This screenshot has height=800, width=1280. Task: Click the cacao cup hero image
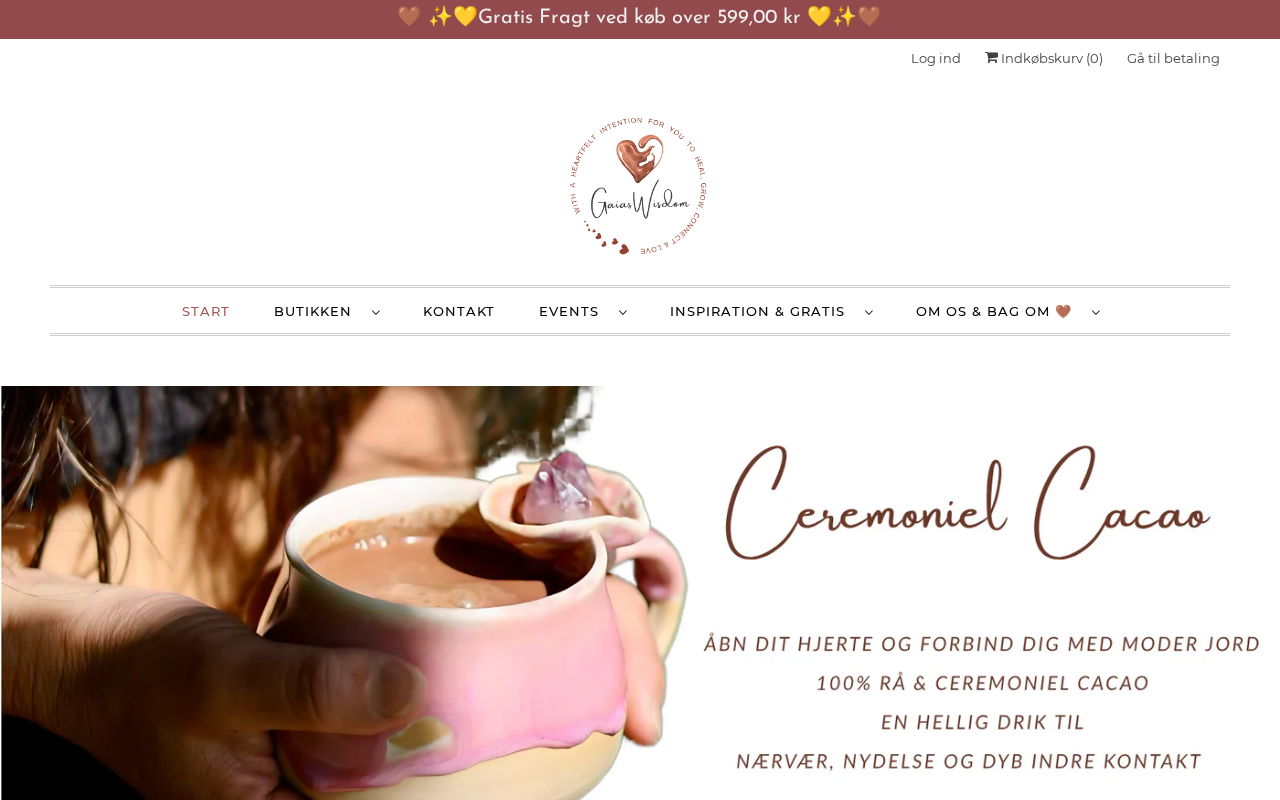tap(640, 593)
